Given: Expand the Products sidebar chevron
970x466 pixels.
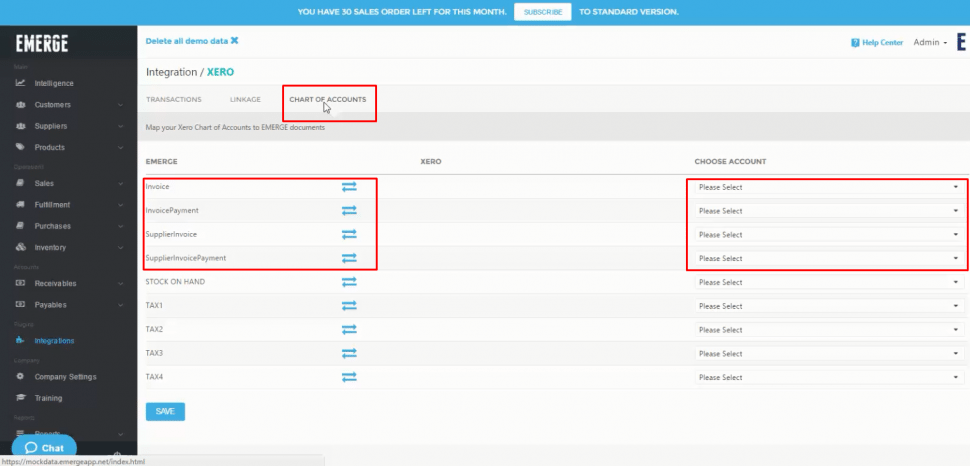Looking at the screenshot, I should coord(121,147).
